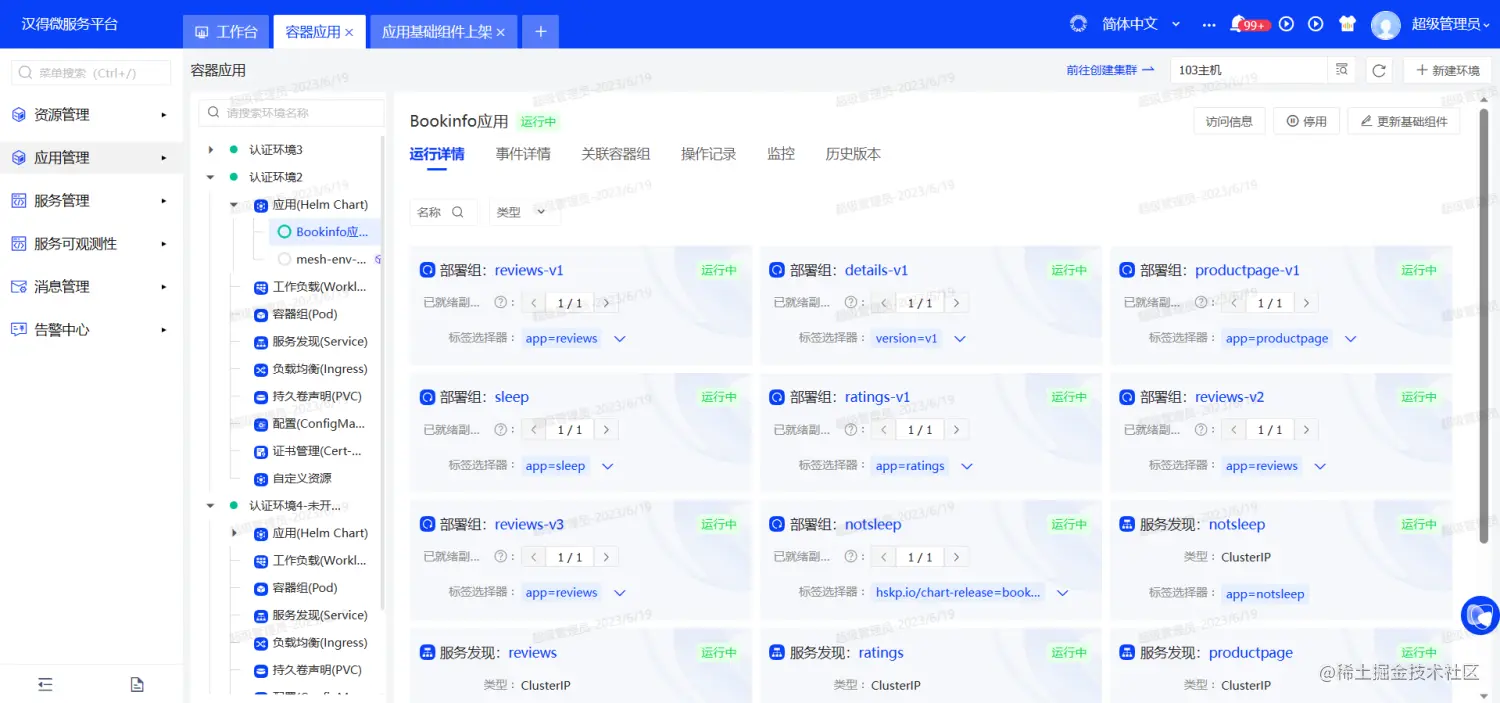Decrease replicas arrow on ratings-v1 card
The width and height of the screenshot is (1500, 703).
point(885,430)
